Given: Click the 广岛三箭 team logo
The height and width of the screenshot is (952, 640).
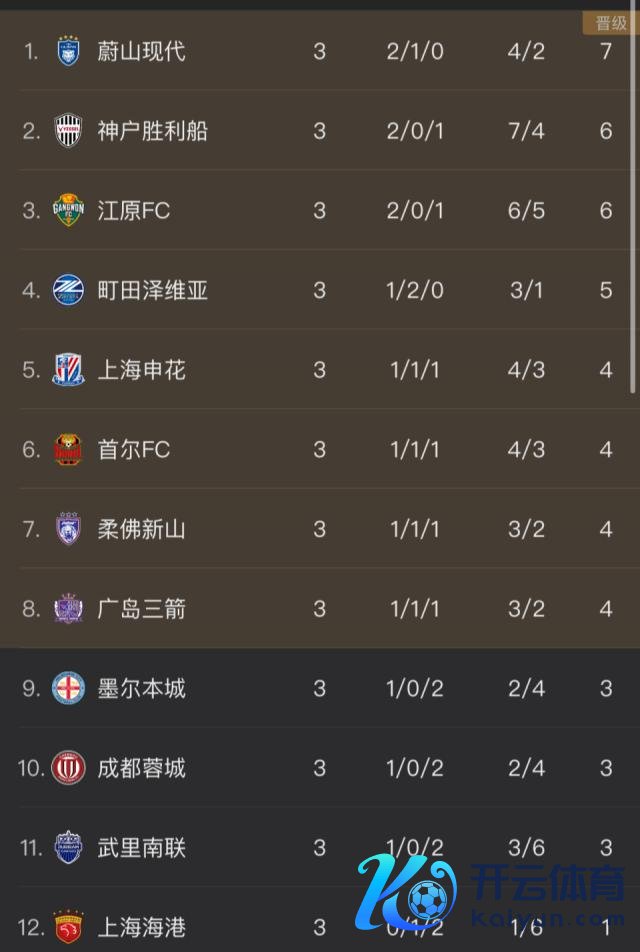Looking at the screenshot, I should [x=69, y=608].
